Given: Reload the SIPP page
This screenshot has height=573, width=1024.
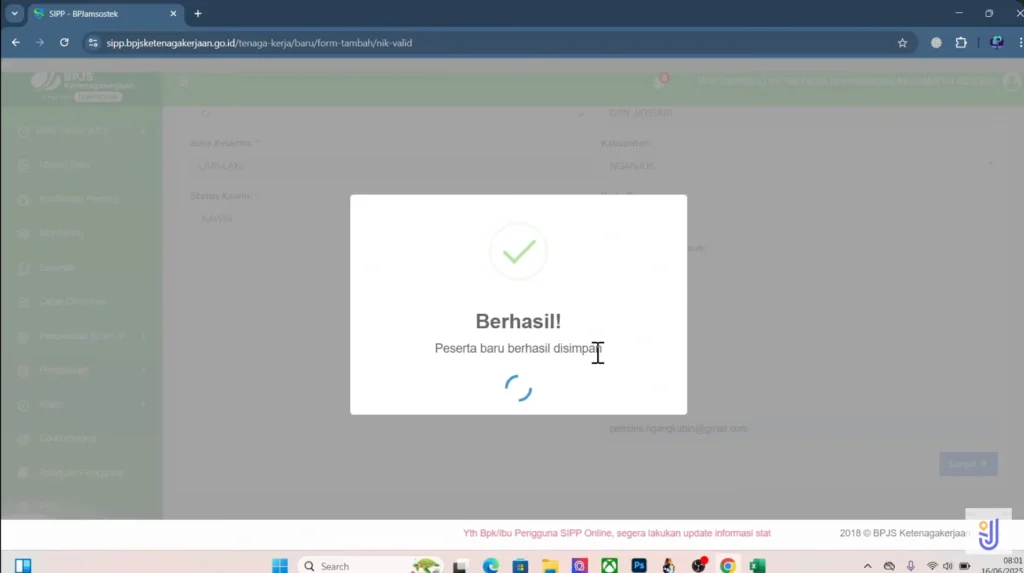Looking at the screenshot, I should [64, 42].
